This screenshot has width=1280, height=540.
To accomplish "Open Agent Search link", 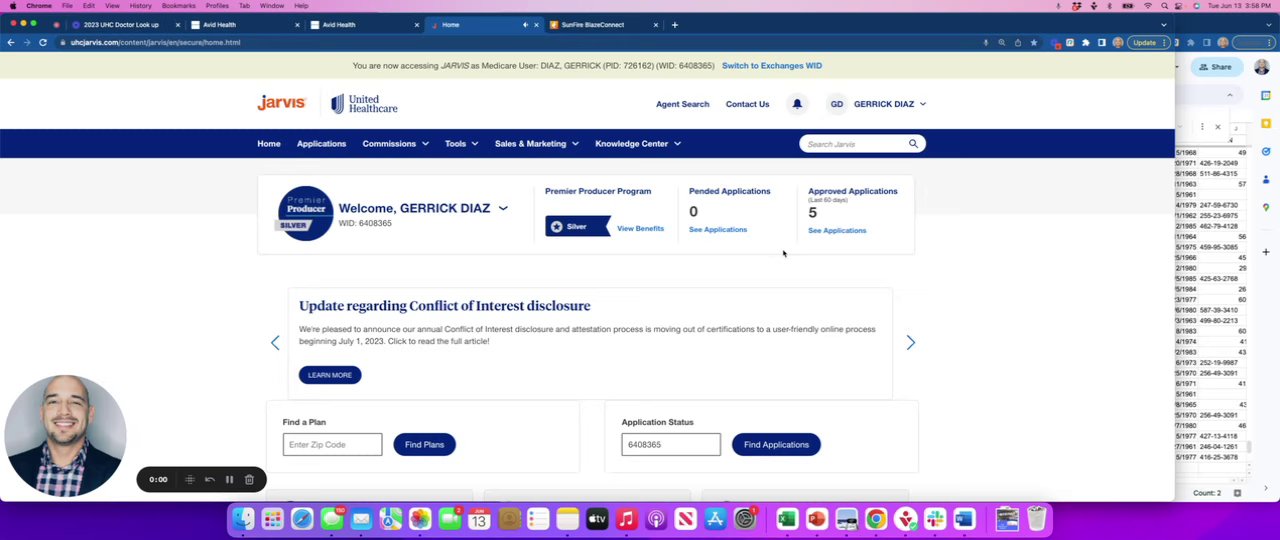I will click(682, 104).
